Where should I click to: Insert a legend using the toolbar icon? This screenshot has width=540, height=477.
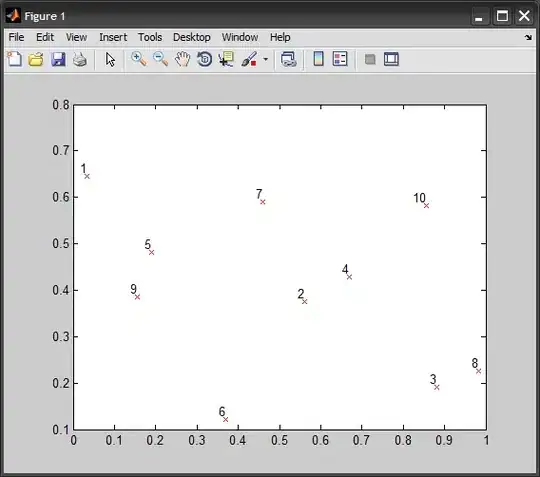click(x=340, y=59)
